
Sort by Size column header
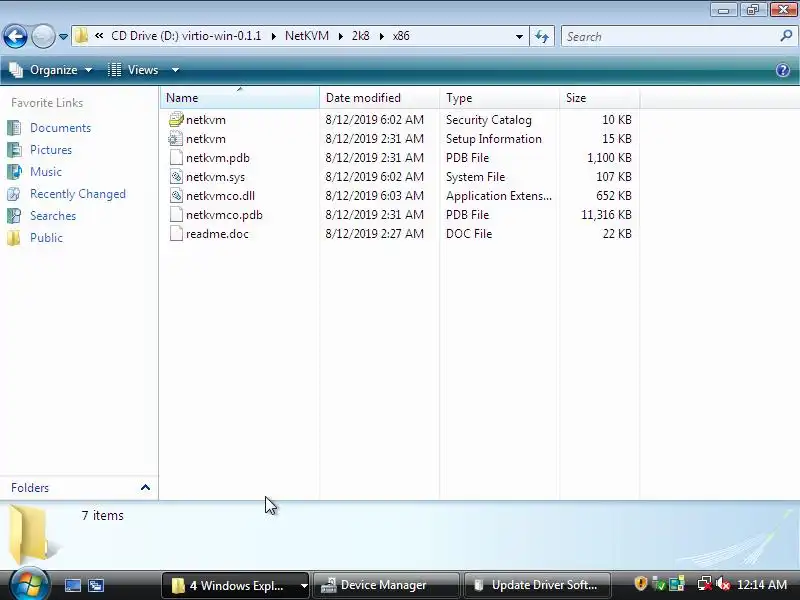[599, 97]
